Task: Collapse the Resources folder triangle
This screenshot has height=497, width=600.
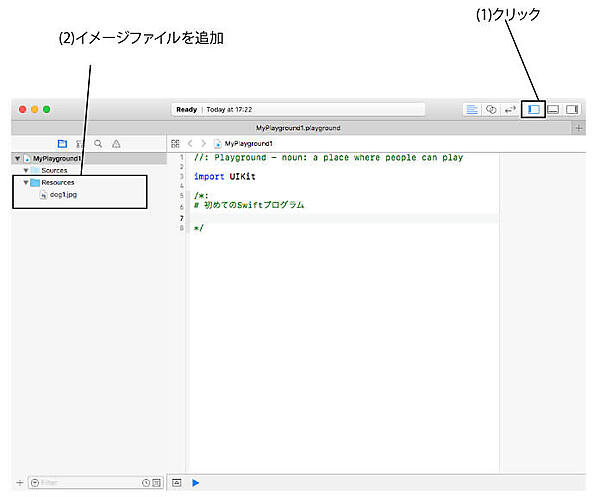Action: [x=26, y=182]
